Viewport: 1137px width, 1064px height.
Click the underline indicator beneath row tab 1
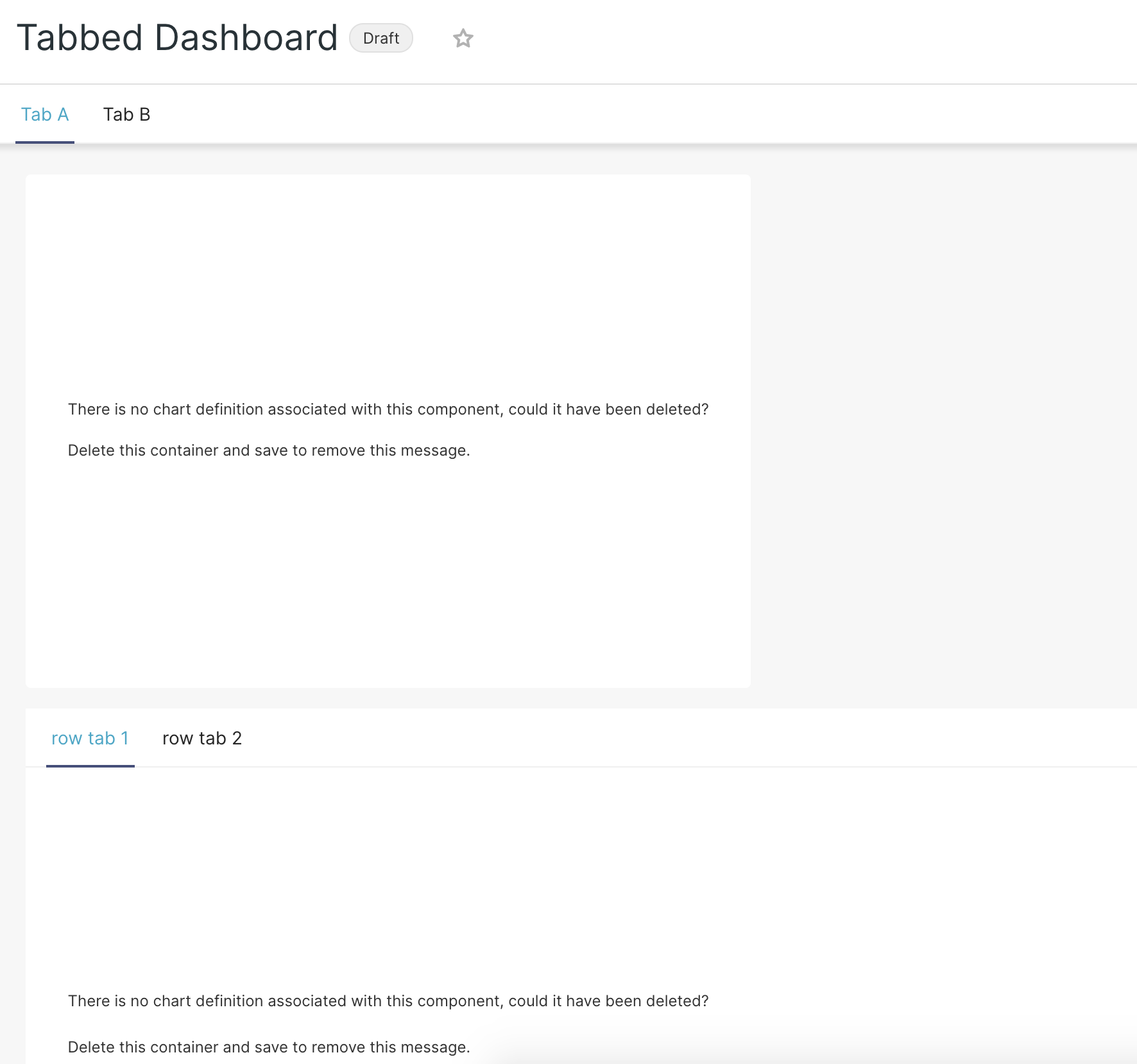coord(90,765)
